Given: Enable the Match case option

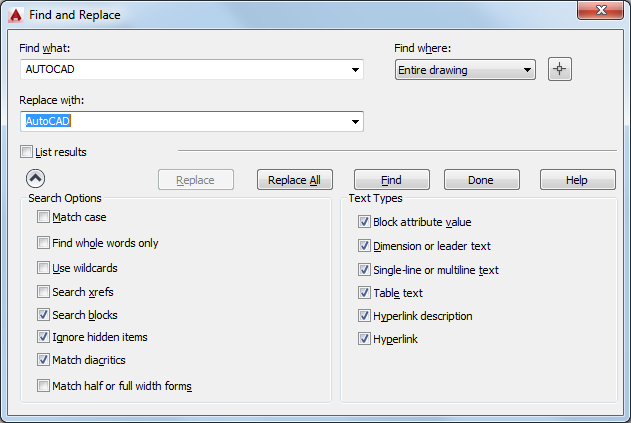Looking at the screenshot, I should click(x=43, y=217).
